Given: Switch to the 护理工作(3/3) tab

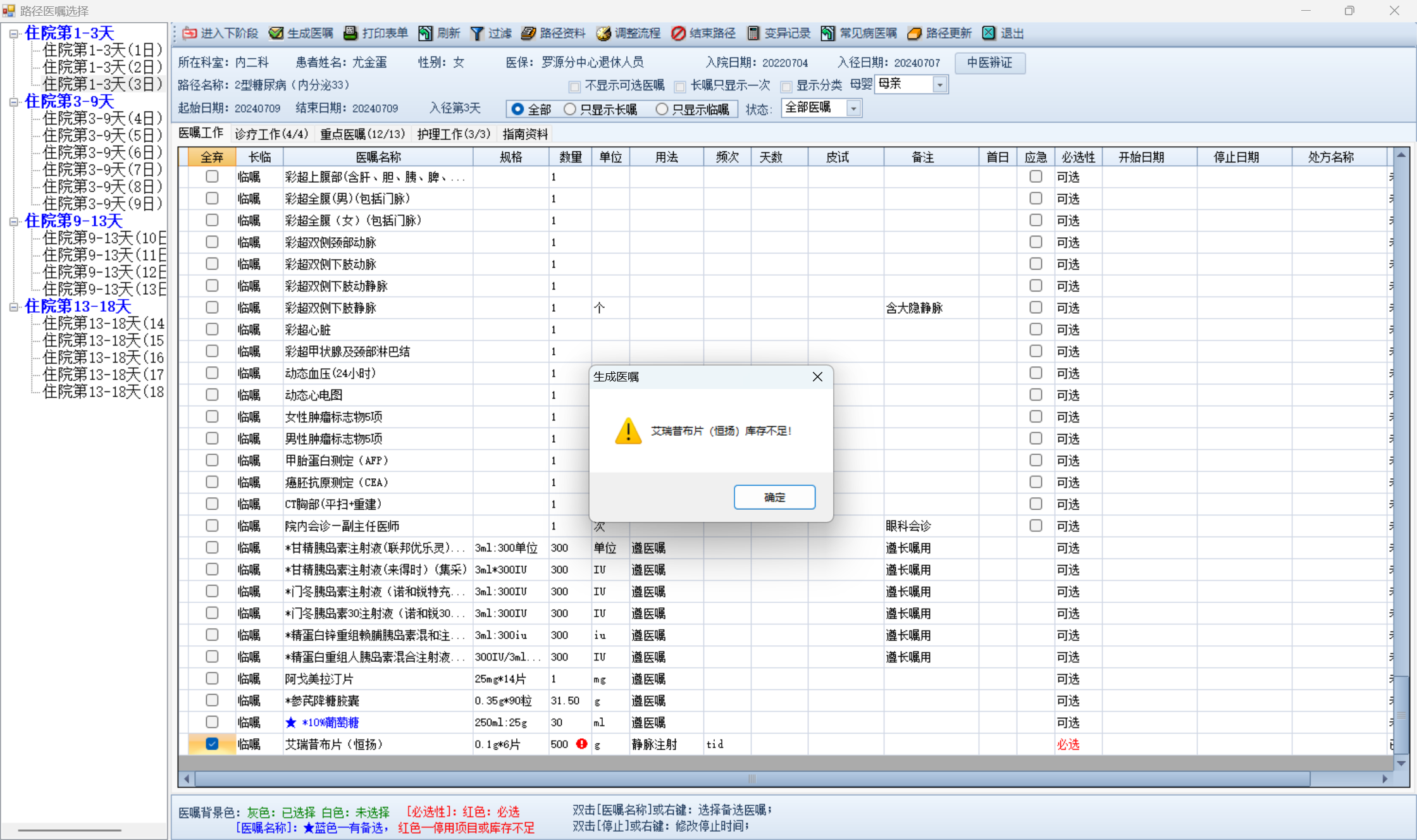Looking at the screenshot, I should tap(454, 134).
